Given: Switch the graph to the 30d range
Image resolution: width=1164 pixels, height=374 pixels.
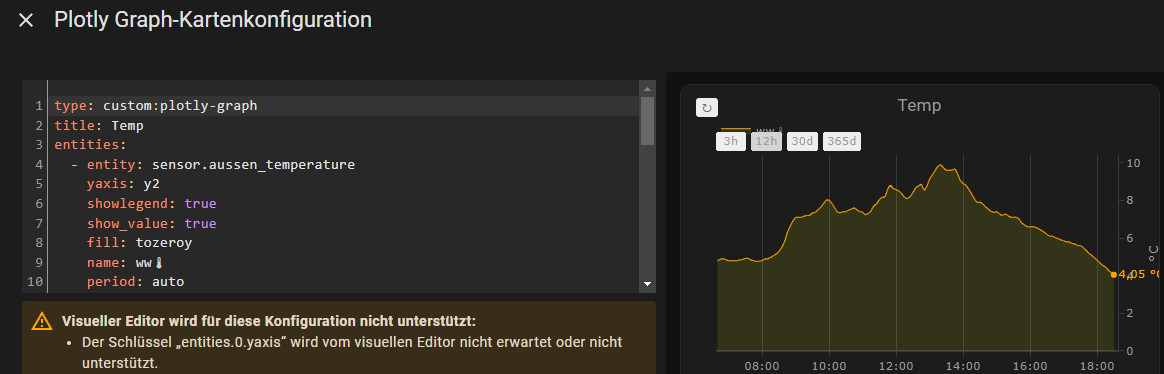Looking at the screenshot, I should click(x=802, y=141).
